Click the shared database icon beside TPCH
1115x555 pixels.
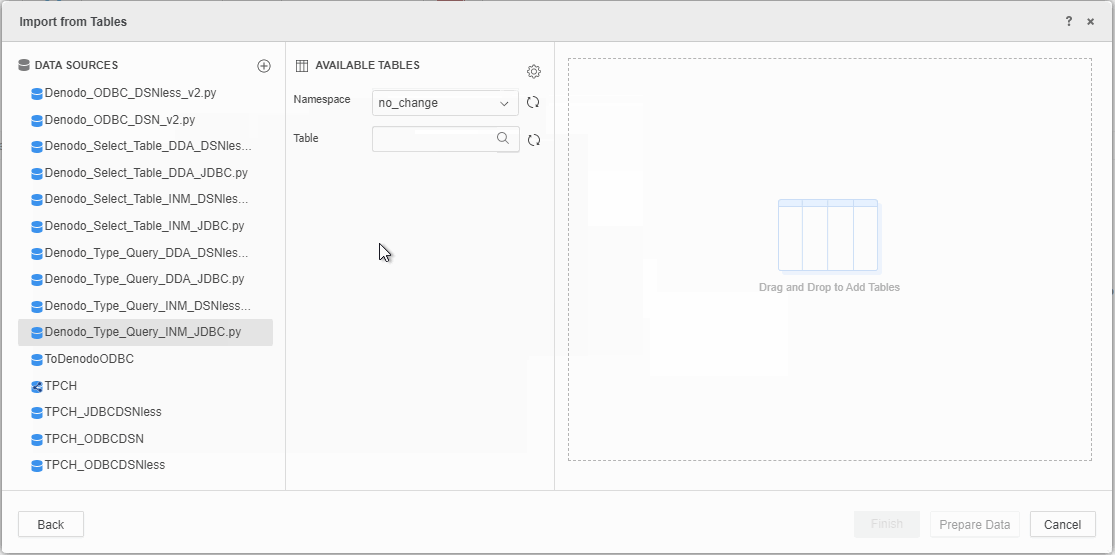37,387
